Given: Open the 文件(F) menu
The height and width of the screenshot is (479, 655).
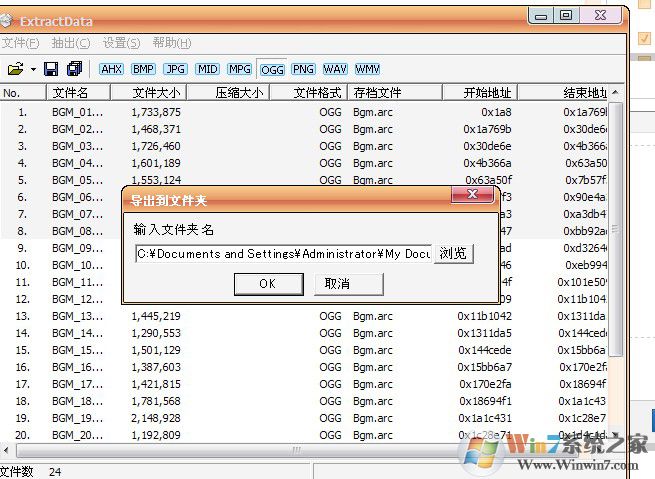Looking at the screenshot, I should click(x=20, y=43).
